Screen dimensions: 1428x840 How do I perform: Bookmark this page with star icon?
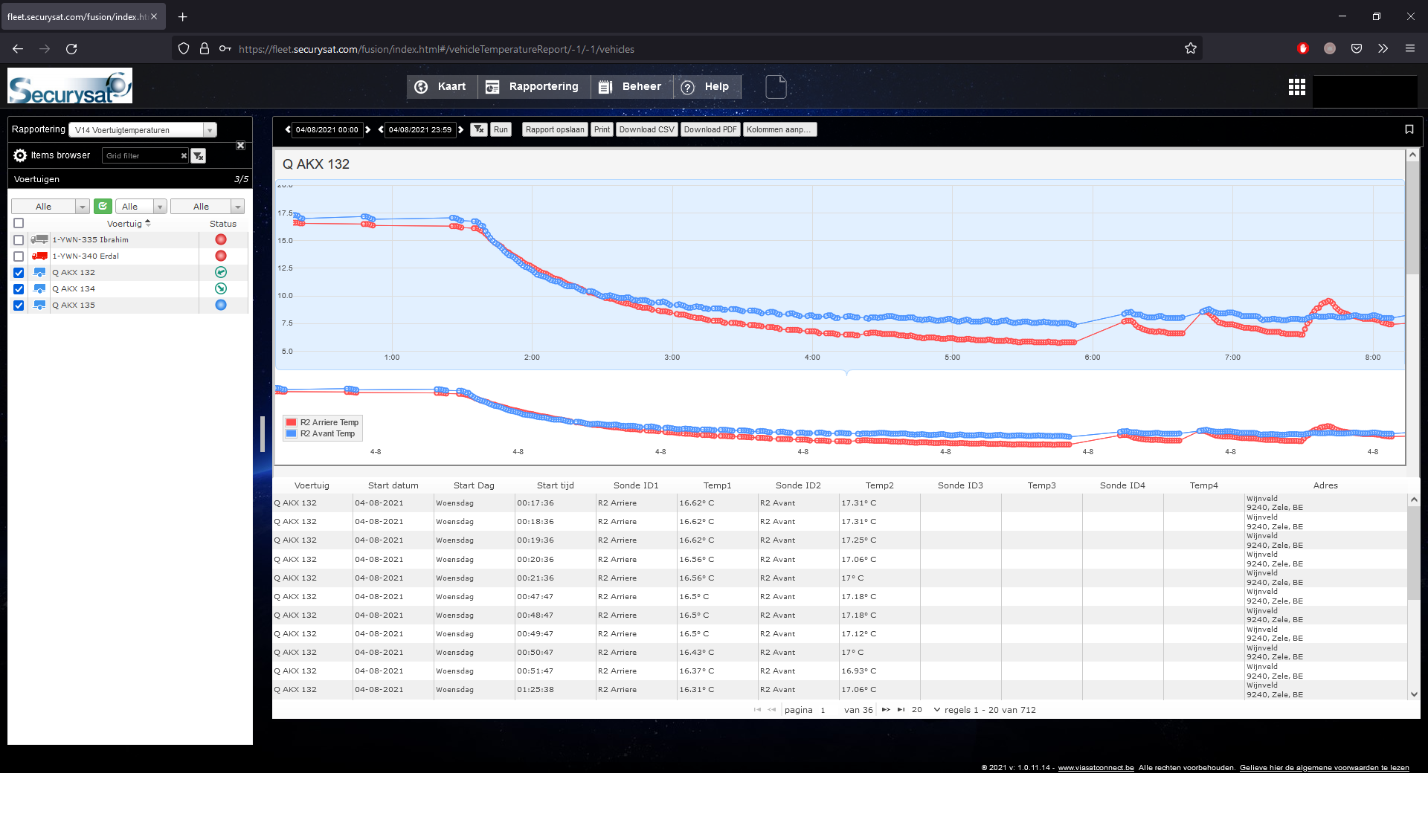pyautogui.click(x=1190, y=48)
